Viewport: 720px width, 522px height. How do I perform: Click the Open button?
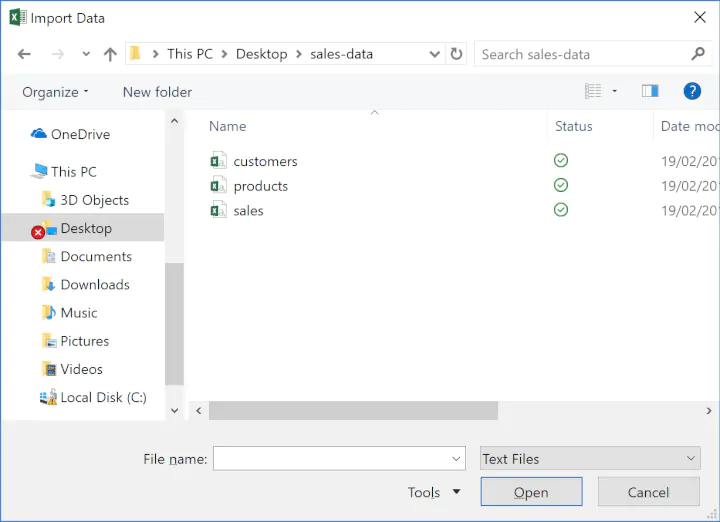[x=531, y=492]
